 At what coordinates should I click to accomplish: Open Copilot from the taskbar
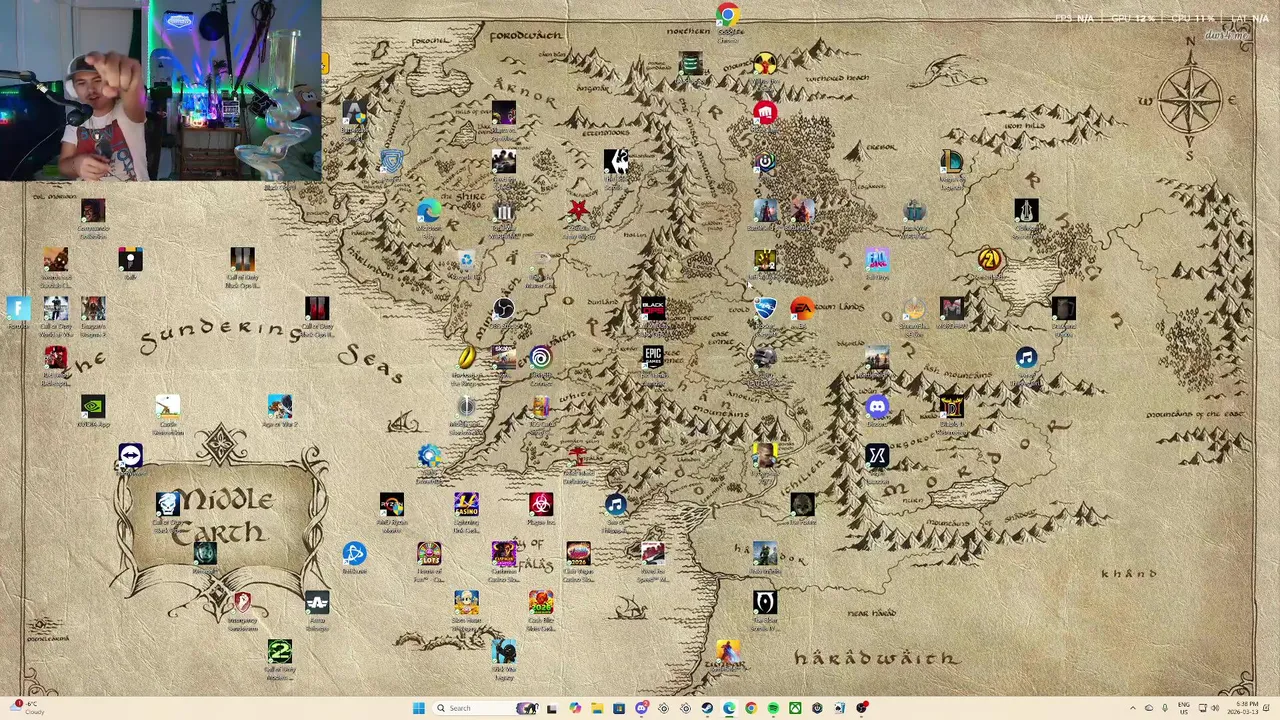[x=575, y=708]
